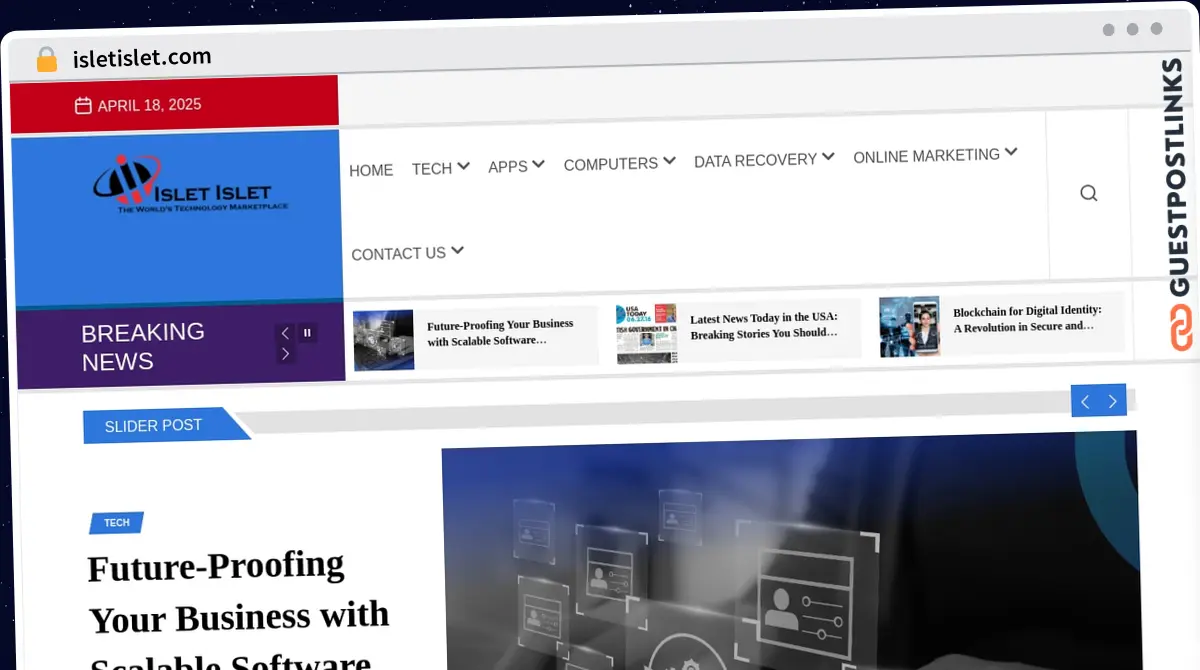Open the Online Marketing menu
This screenshot has width=1200, height=670.
pyautogui.click(x=935, y=155)
